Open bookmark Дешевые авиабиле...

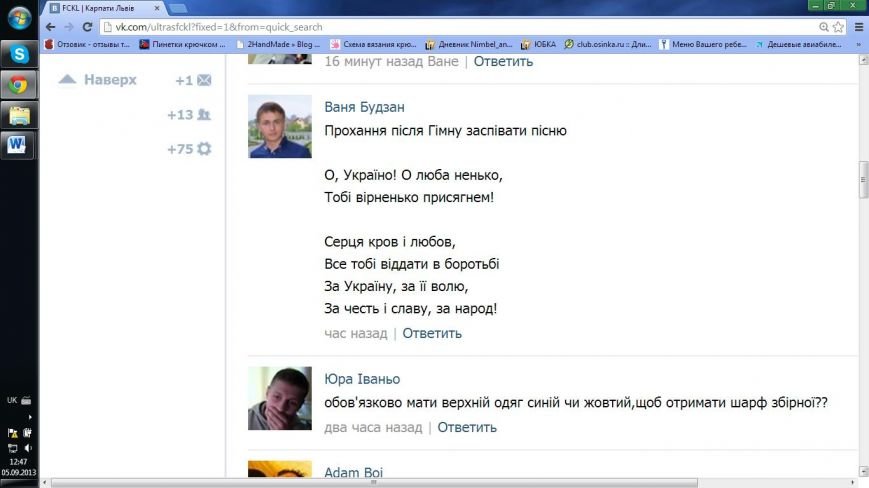799,44
